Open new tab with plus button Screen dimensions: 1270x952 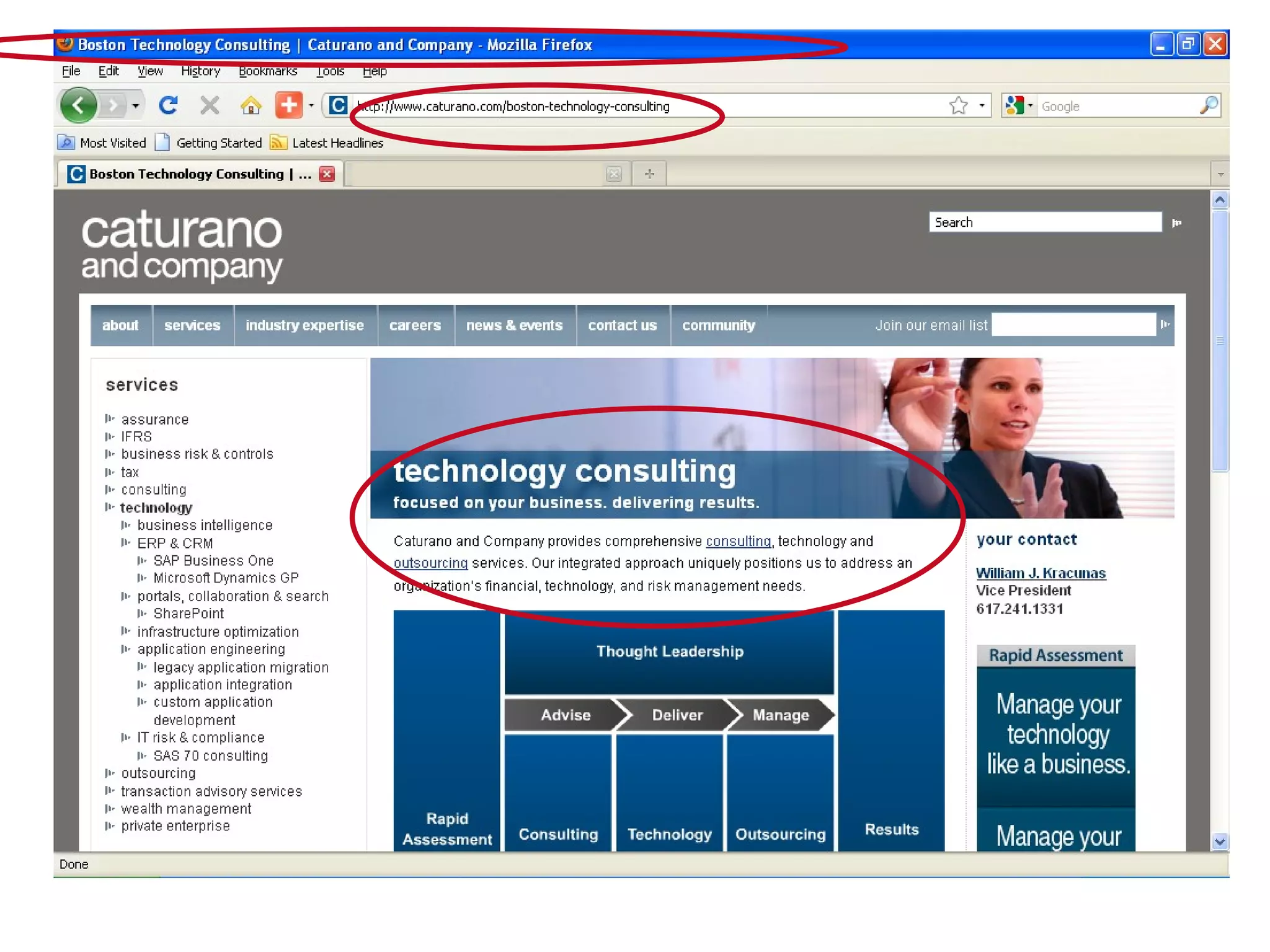[x=649, y=174]
